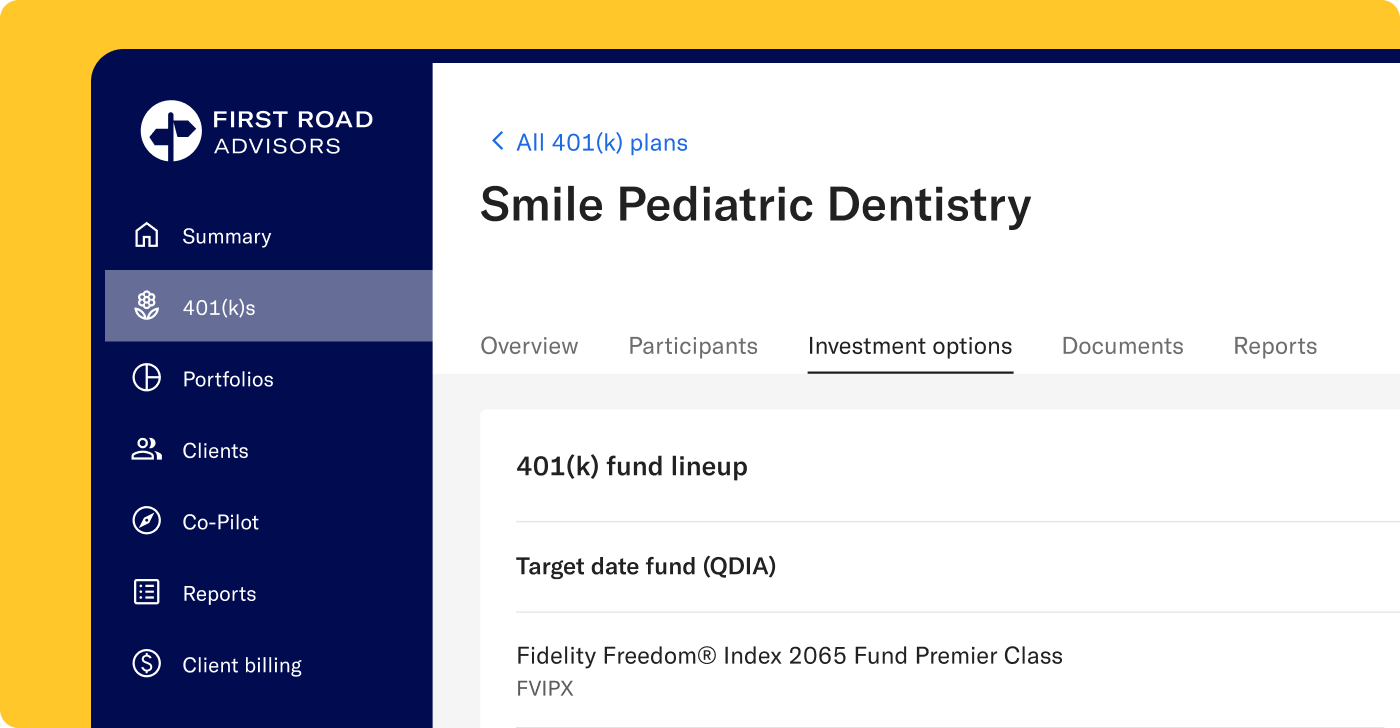Open the Overview tab
This screenshot has height=728, width=1400.
pyautogui.click(x=529, y=346)
